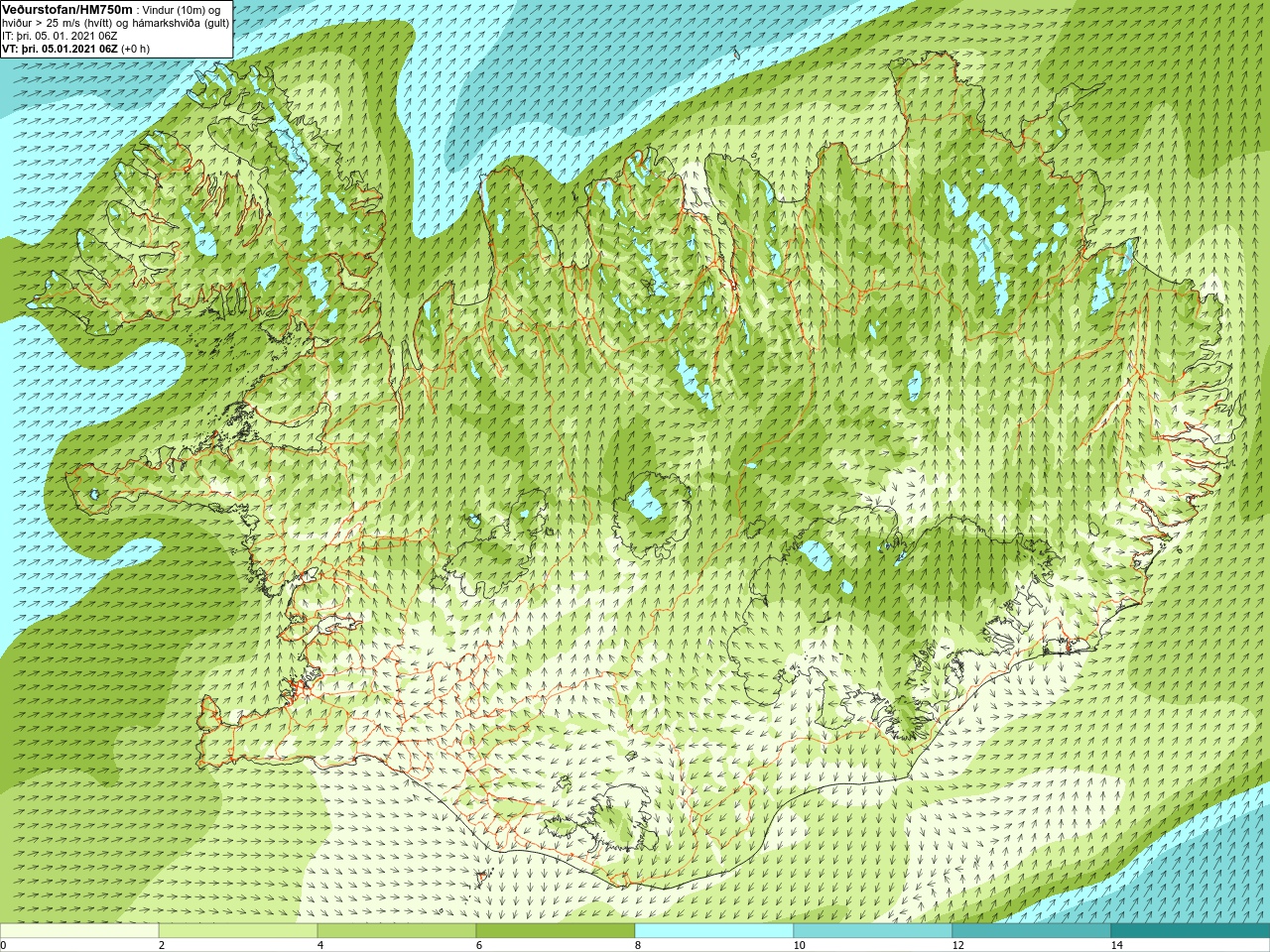Select the 12–14 m/s teal swatch
The width and height of the screenshot is (1270, 952).
1032,931
